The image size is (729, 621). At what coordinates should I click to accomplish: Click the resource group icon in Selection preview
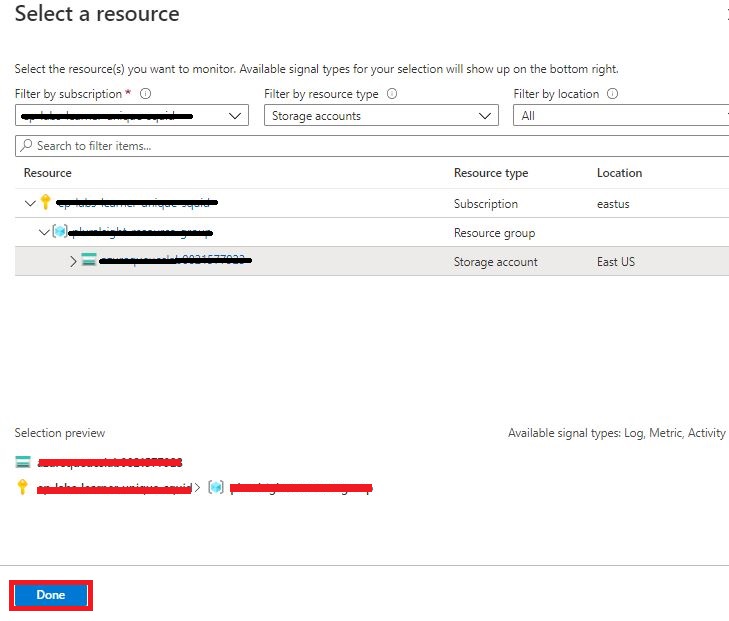click(x=216, y=487)
